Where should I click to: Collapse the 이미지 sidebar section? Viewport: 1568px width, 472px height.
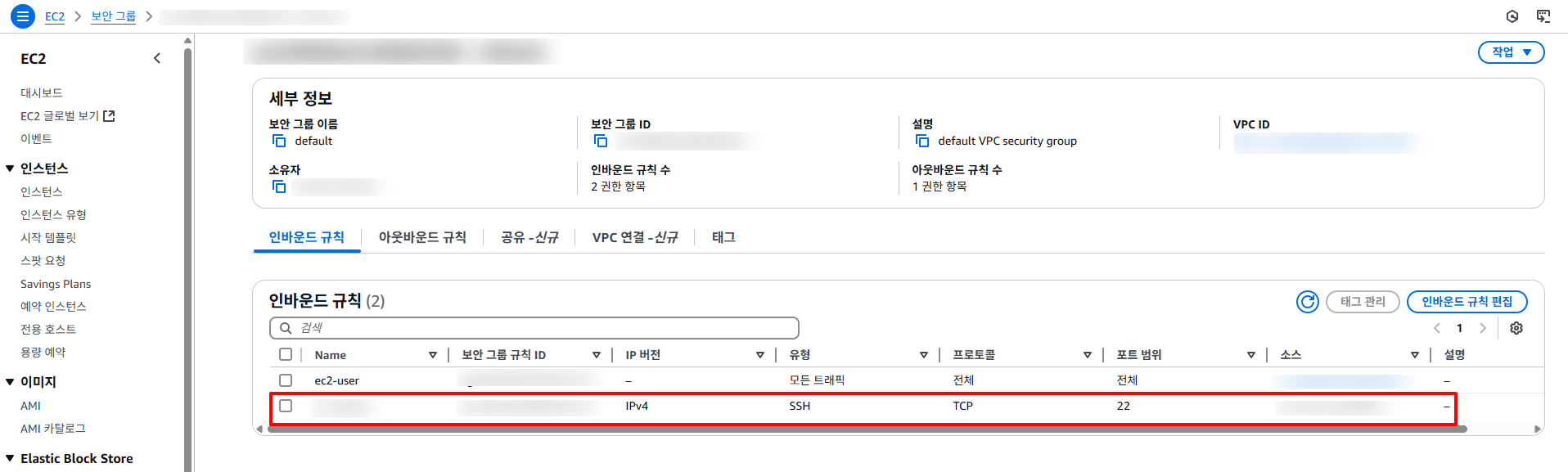tap(10, 382)
